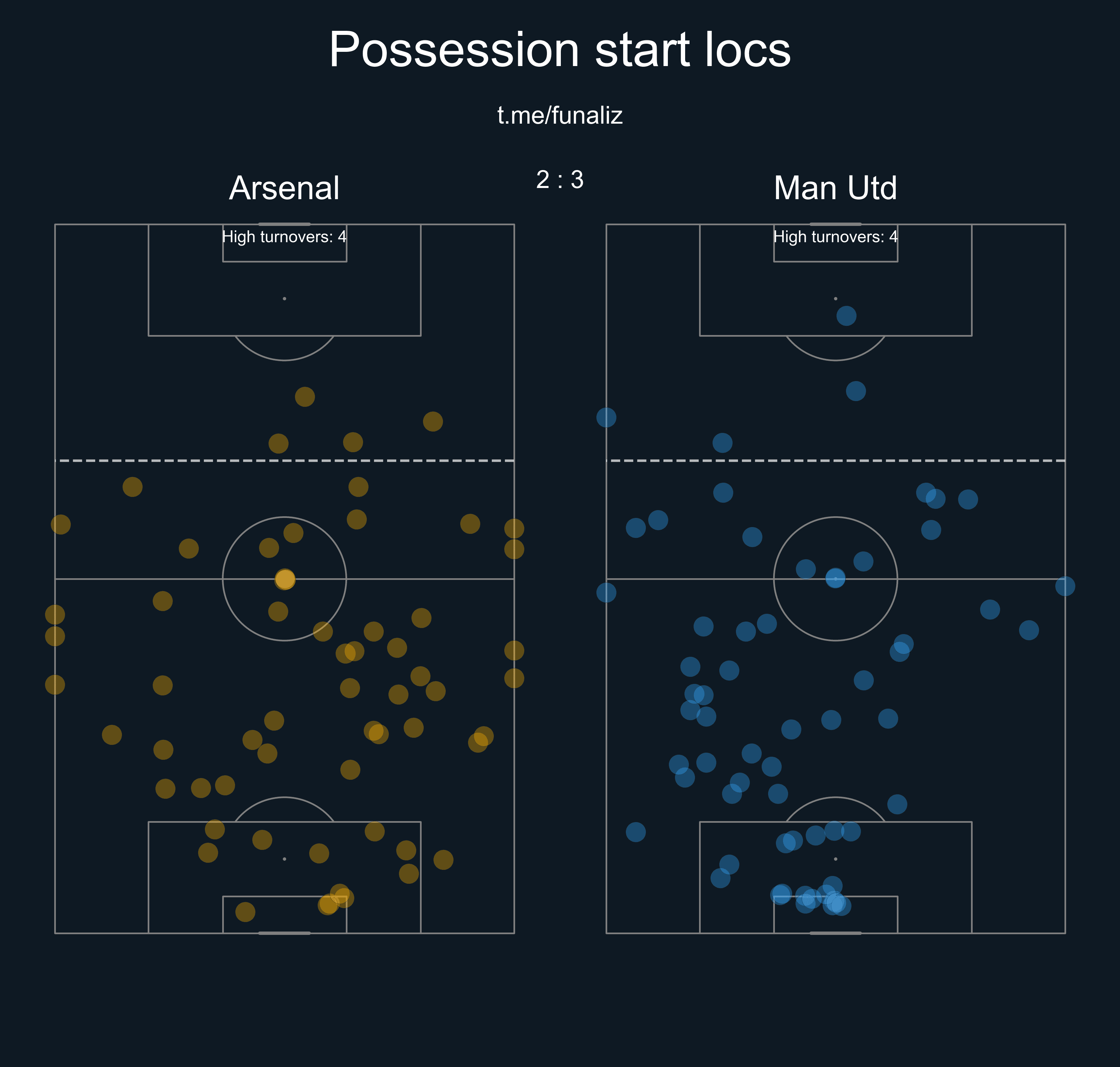This screenshot has height=1067, width=1120.
Task: Click the bright marker on Arsenal's centre spot
Action: (285, 579)
